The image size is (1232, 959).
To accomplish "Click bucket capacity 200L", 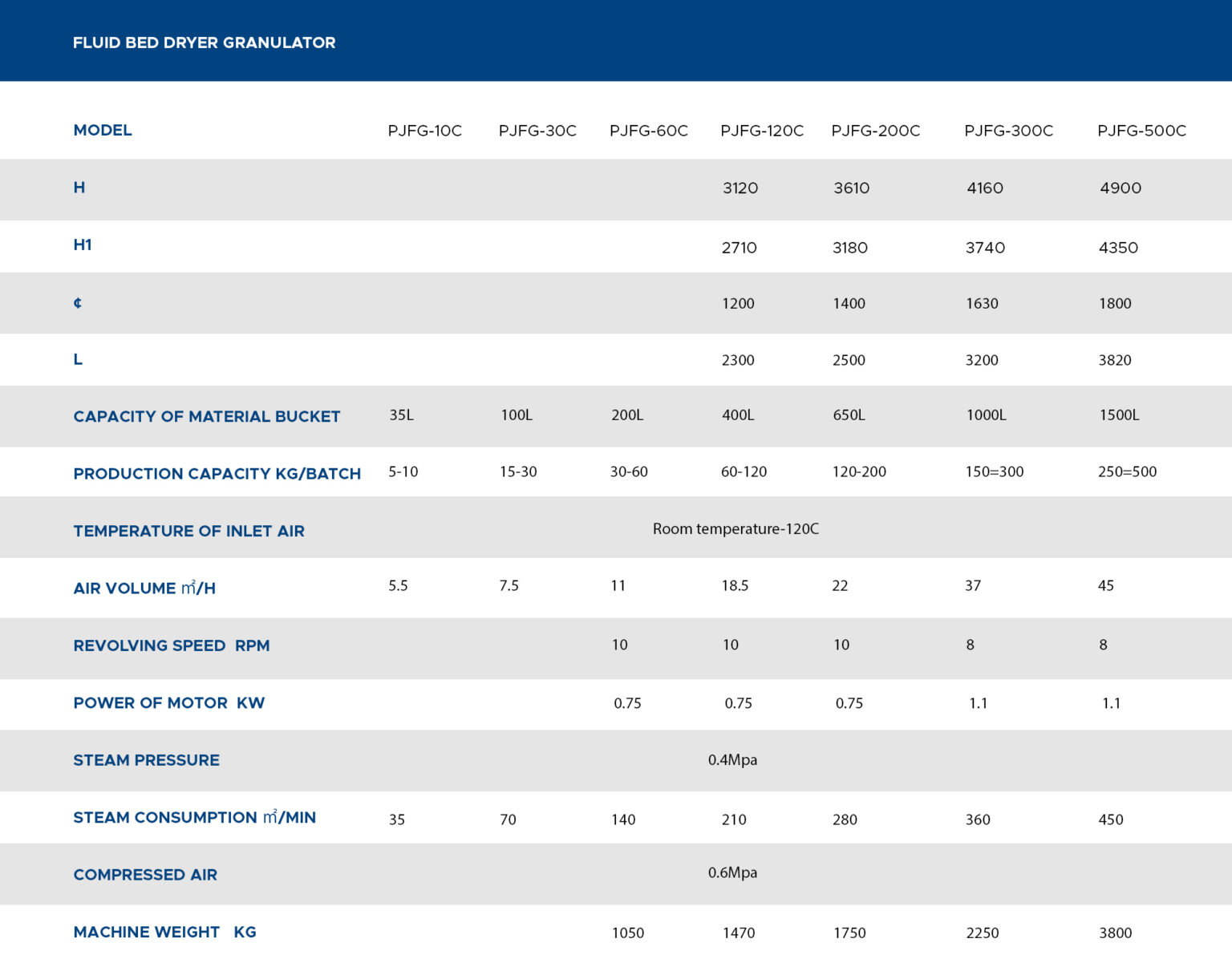I will [627, 415].
